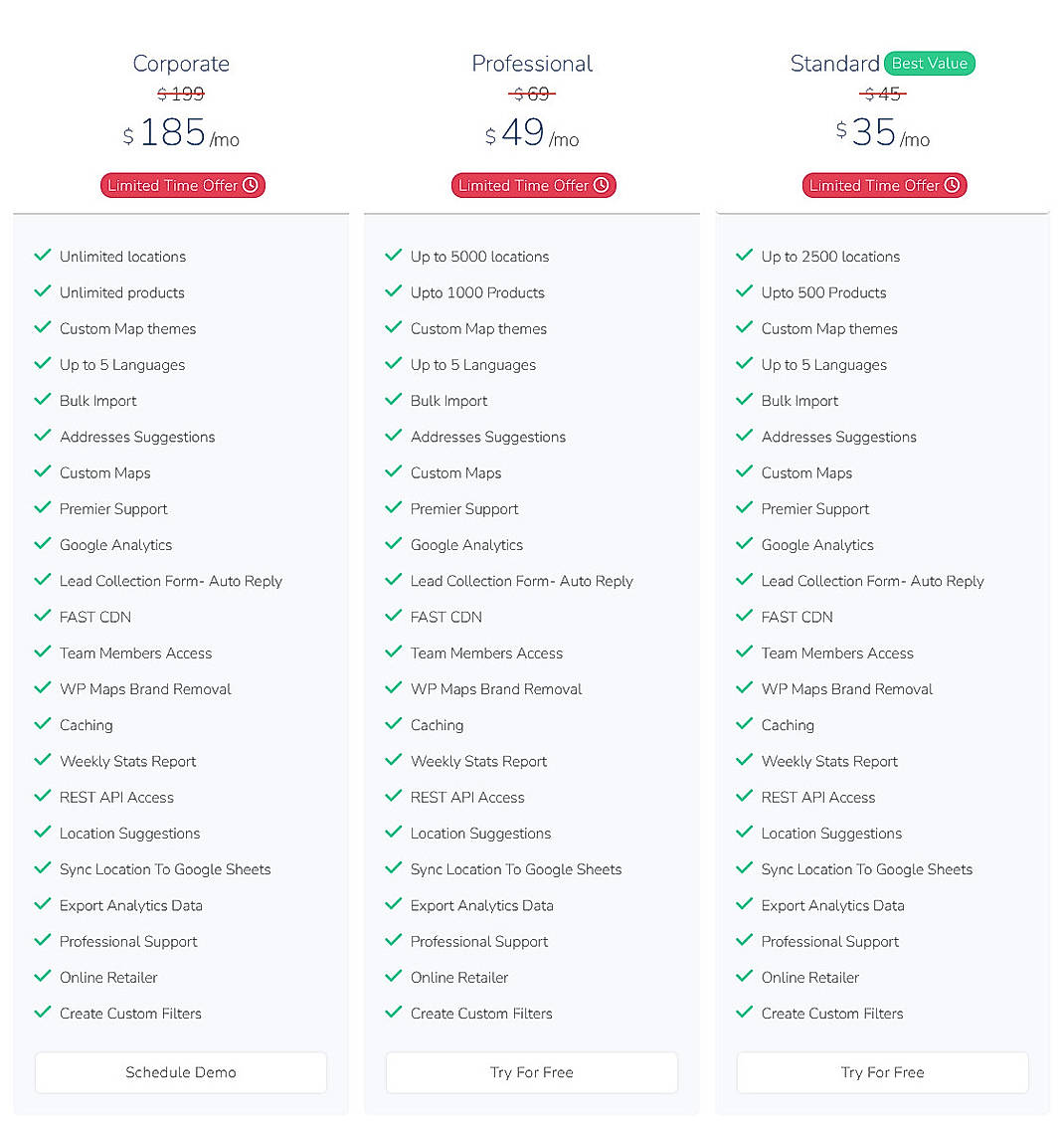Click the checkmark beside Corporate's REST API Access
This screenshot has width=1064, height=1121.
(42, 797)
